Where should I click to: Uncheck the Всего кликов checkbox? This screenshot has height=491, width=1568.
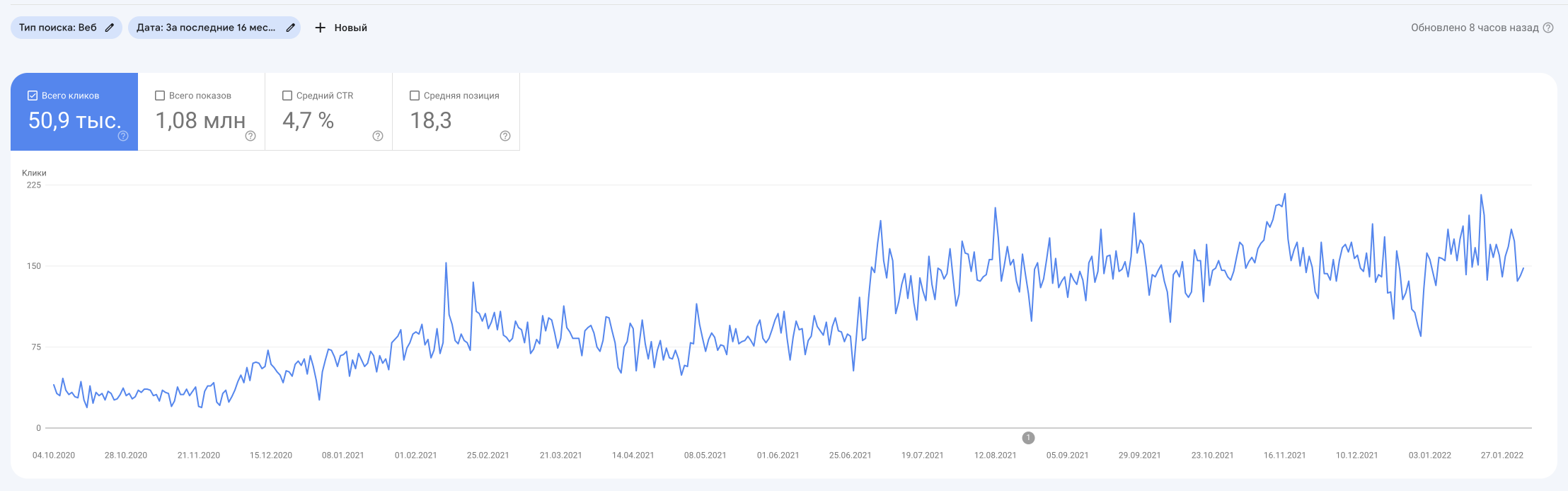(33, 96)
